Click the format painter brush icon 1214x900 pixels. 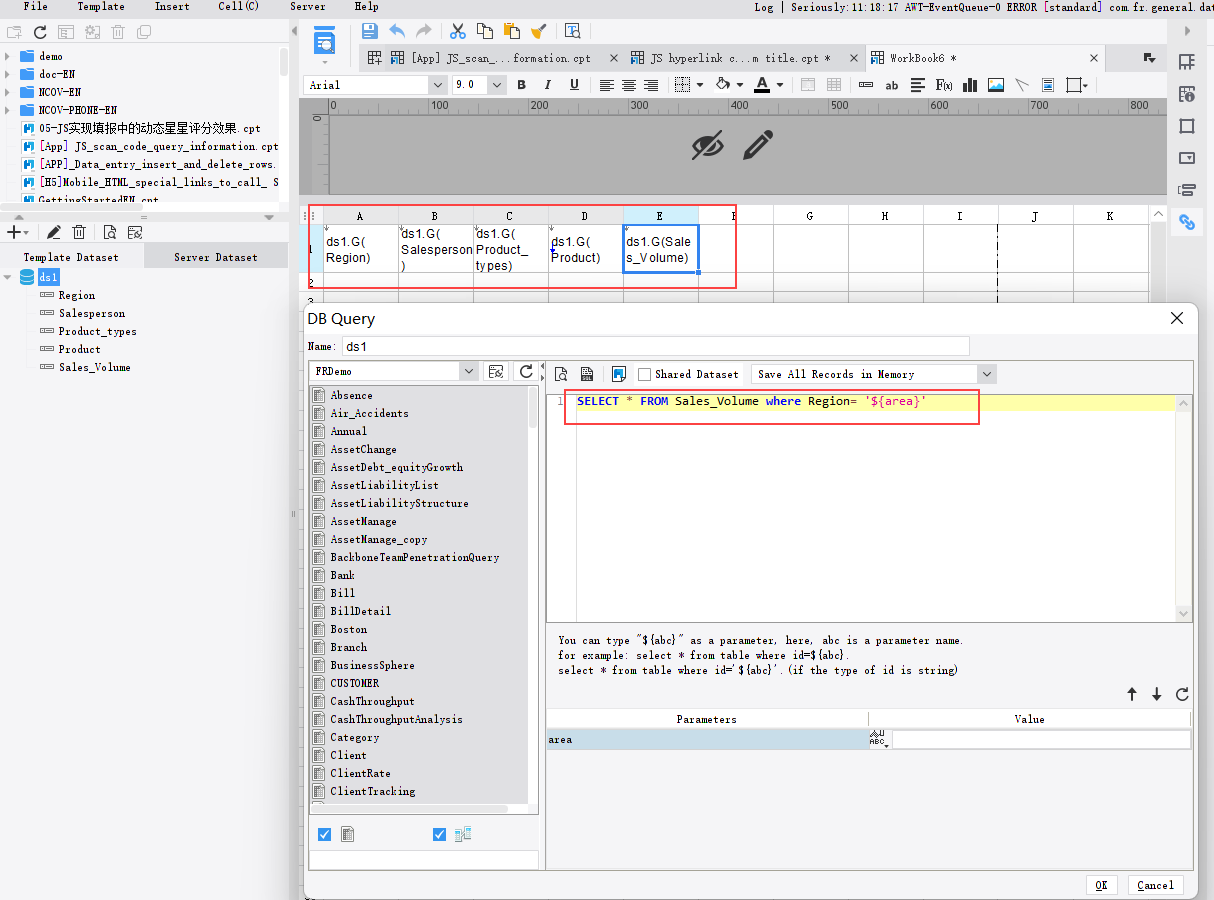(538, 31)
